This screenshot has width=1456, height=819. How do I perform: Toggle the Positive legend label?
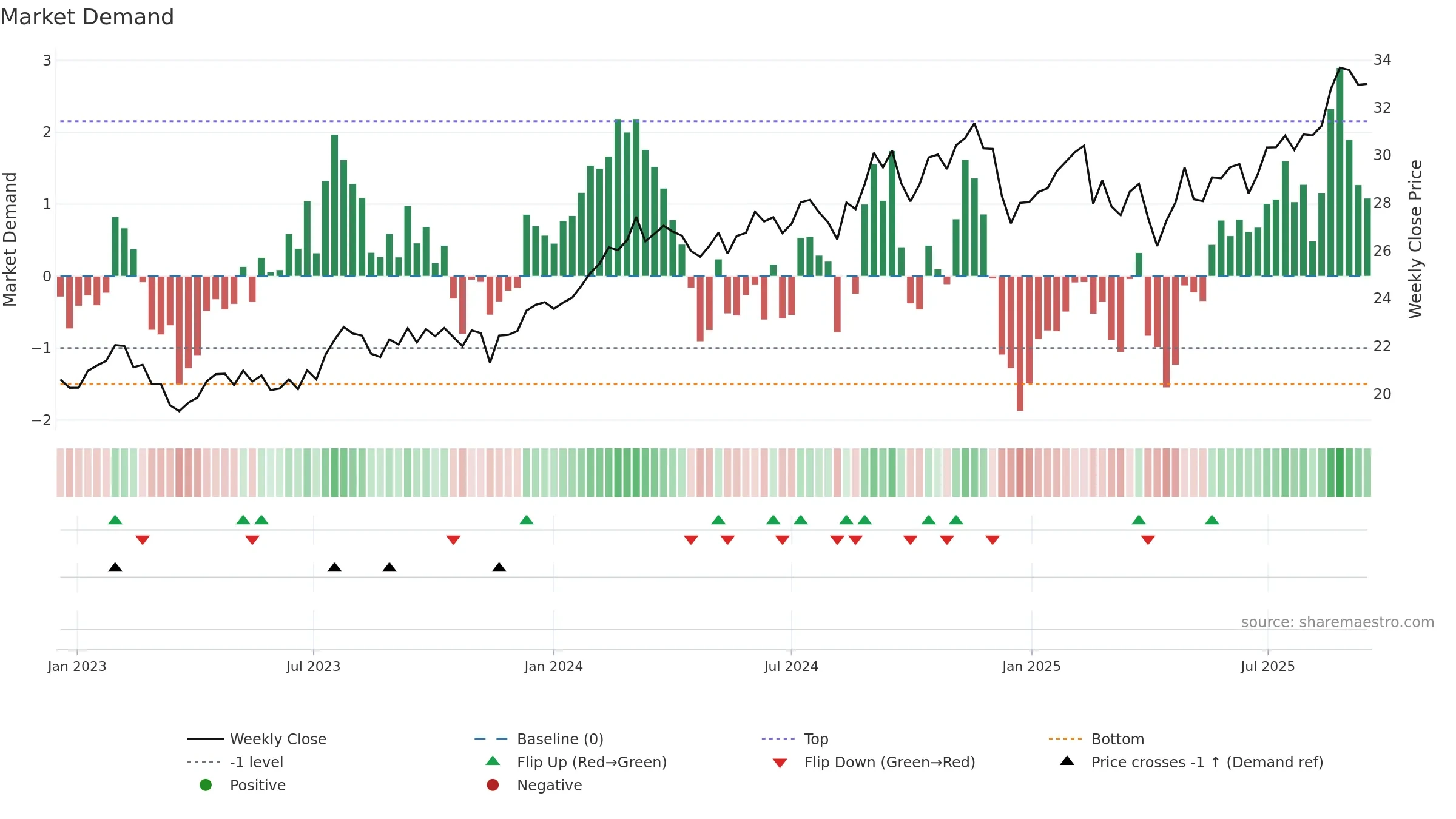(257, 785)
